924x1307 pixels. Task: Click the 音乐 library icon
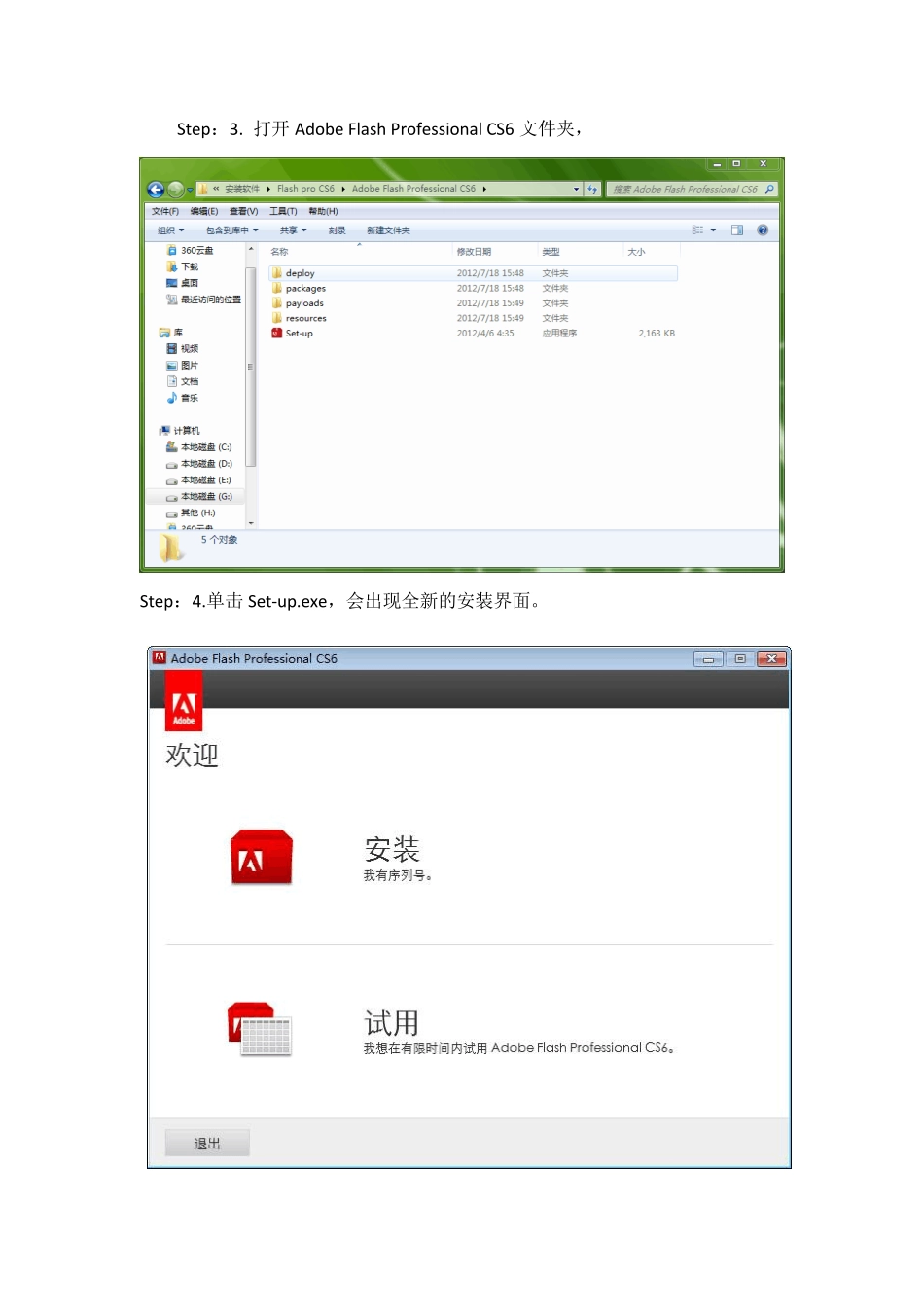tap(172, 398)
